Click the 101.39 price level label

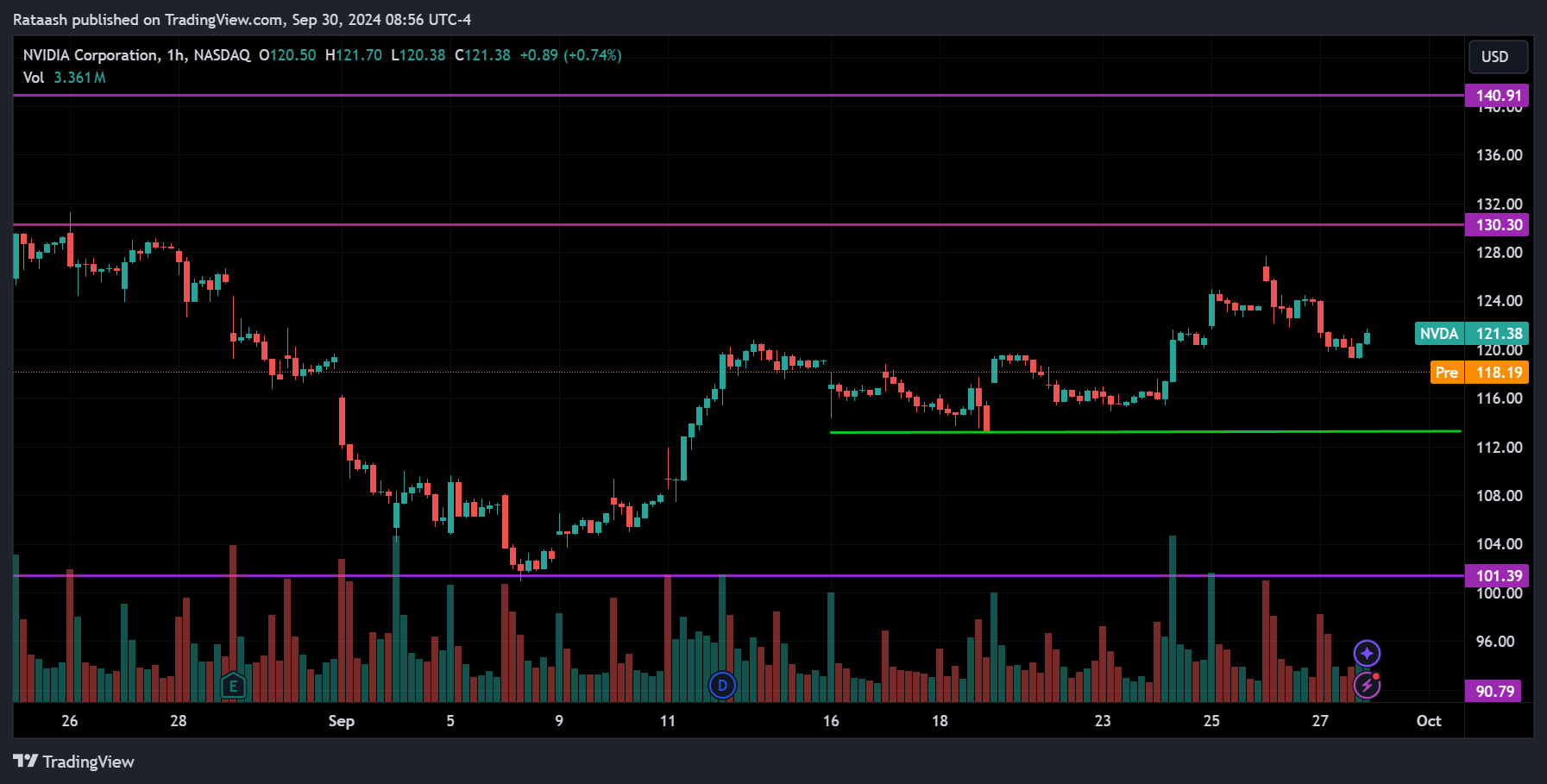coord(1497,576)
